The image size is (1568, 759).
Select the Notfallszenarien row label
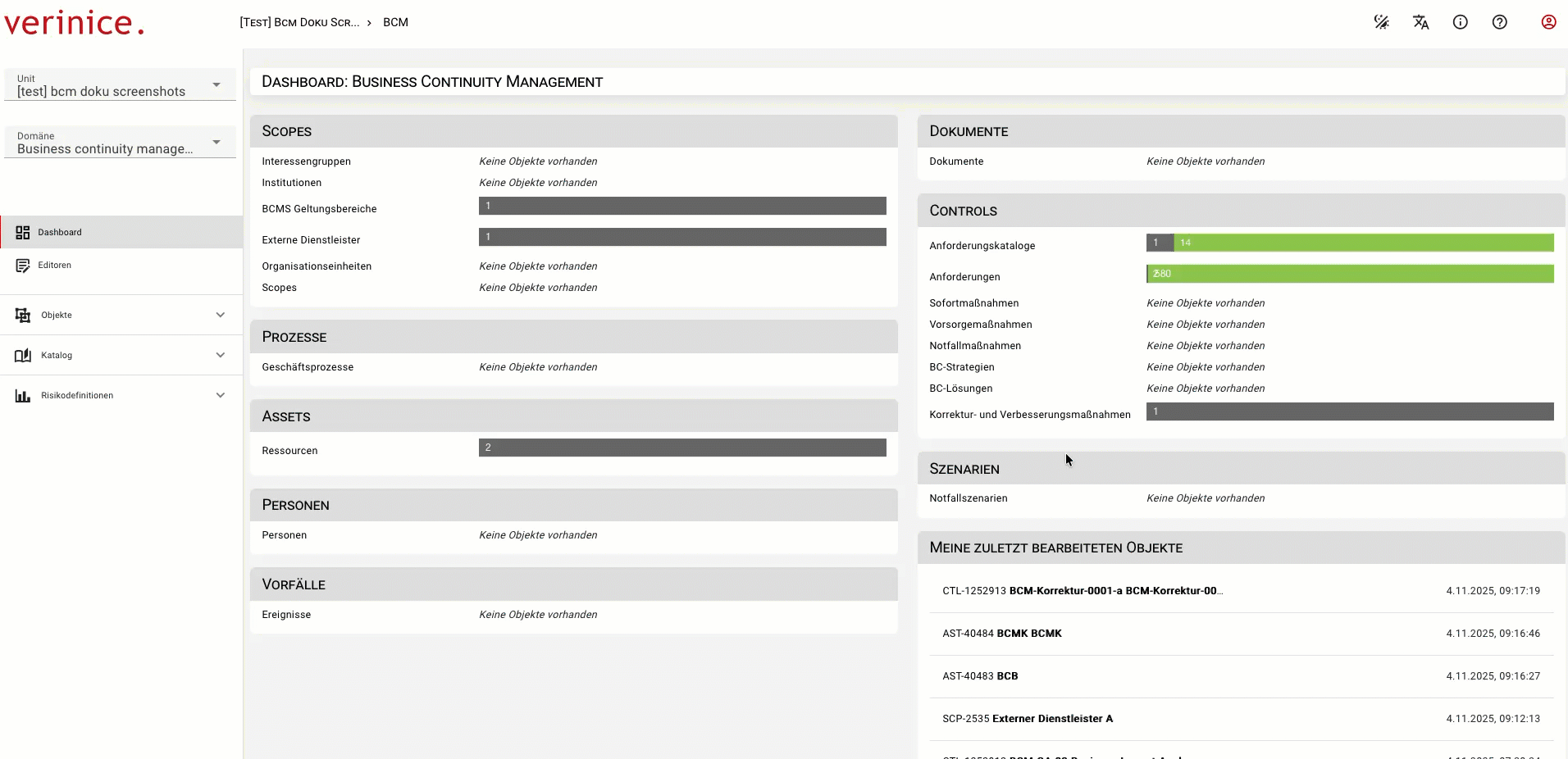pyautogui.click(x=969, y=498)
